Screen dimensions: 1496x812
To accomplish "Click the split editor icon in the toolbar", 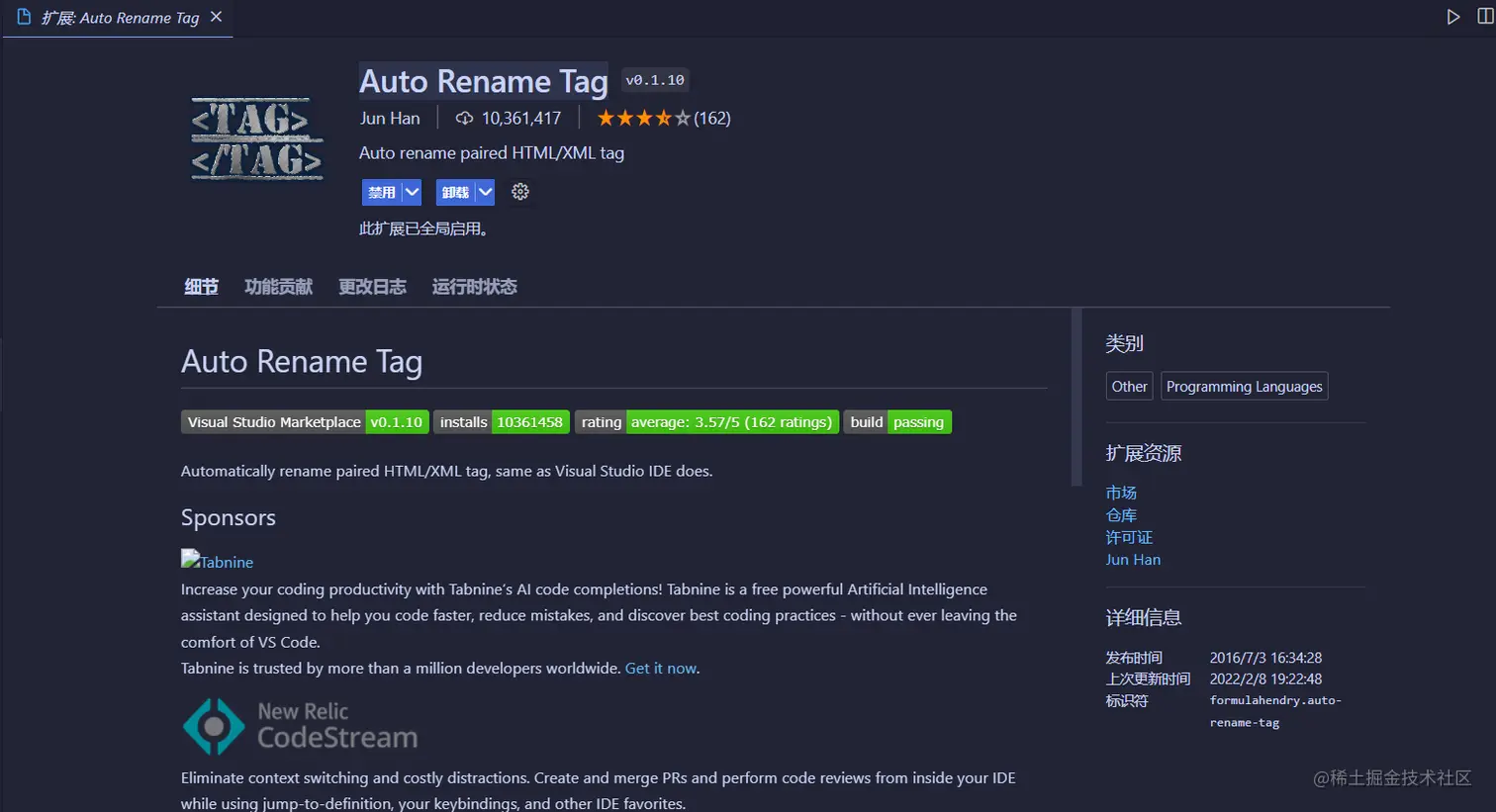I will pyautogui.click(x=1485, y=17).
